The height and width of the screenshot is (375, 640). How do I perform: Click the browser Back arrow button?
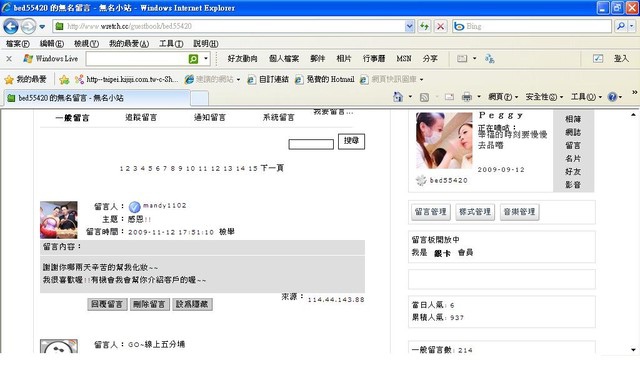pyautogui.click(x=11, y=27)
